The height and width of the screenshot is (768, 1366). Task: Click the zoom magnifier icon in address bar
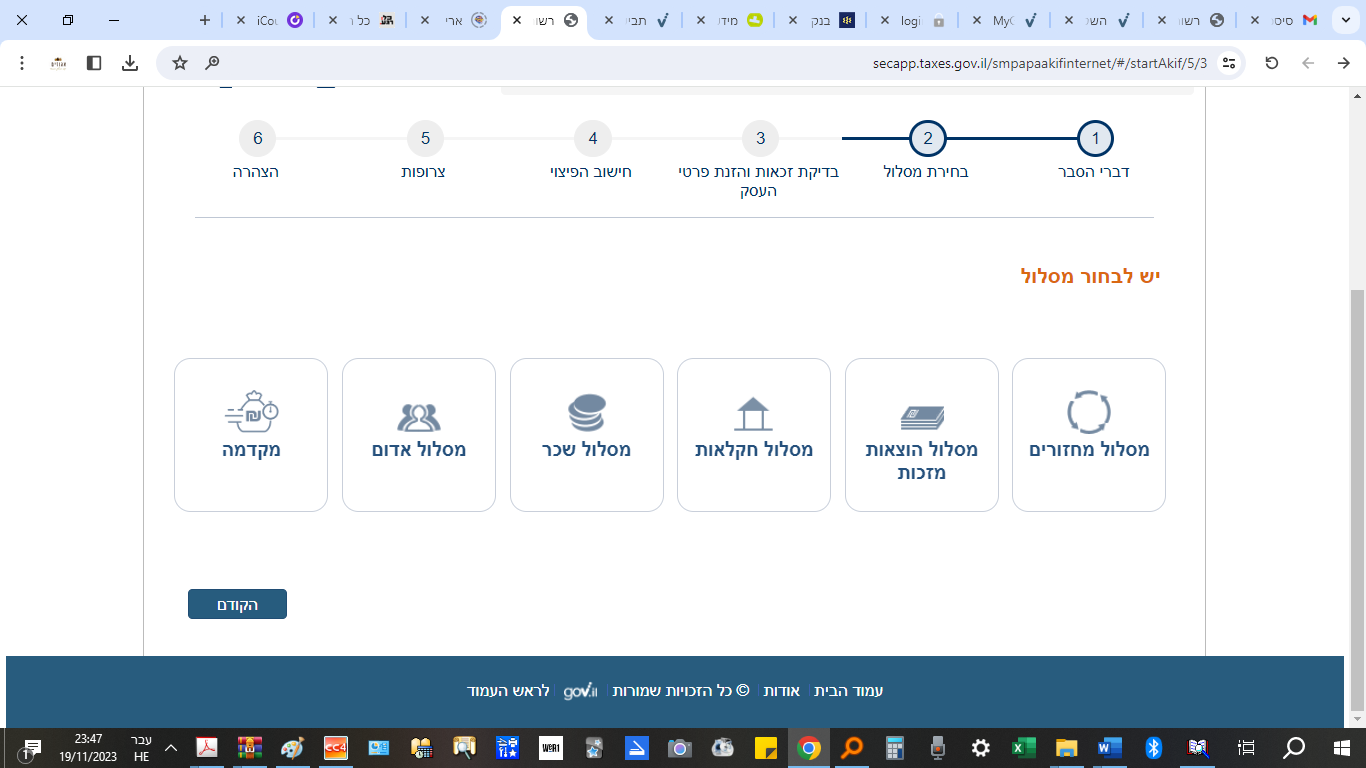tap(212, 63)
